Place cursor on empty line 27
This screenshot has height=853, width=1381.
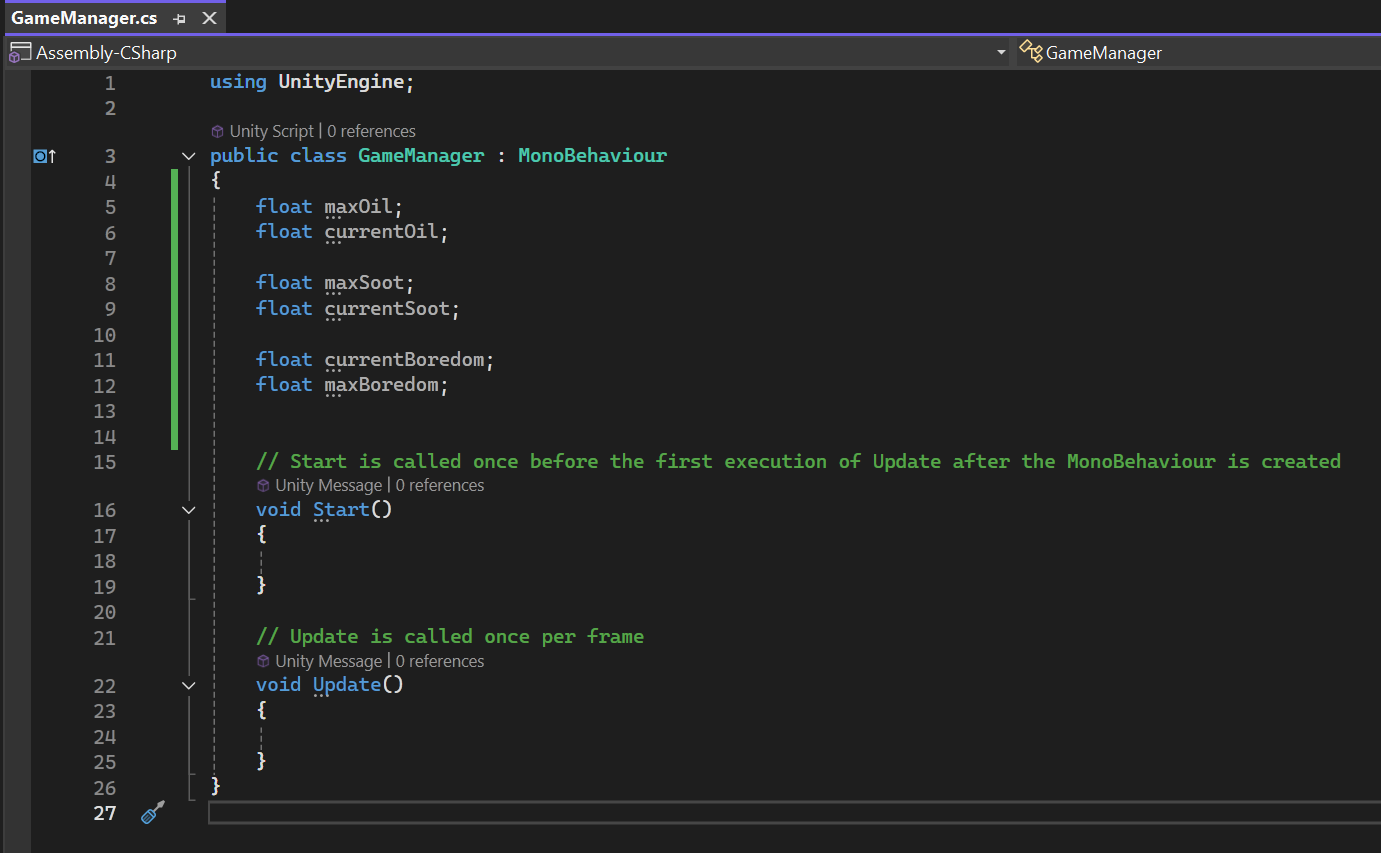coord(794,812)
